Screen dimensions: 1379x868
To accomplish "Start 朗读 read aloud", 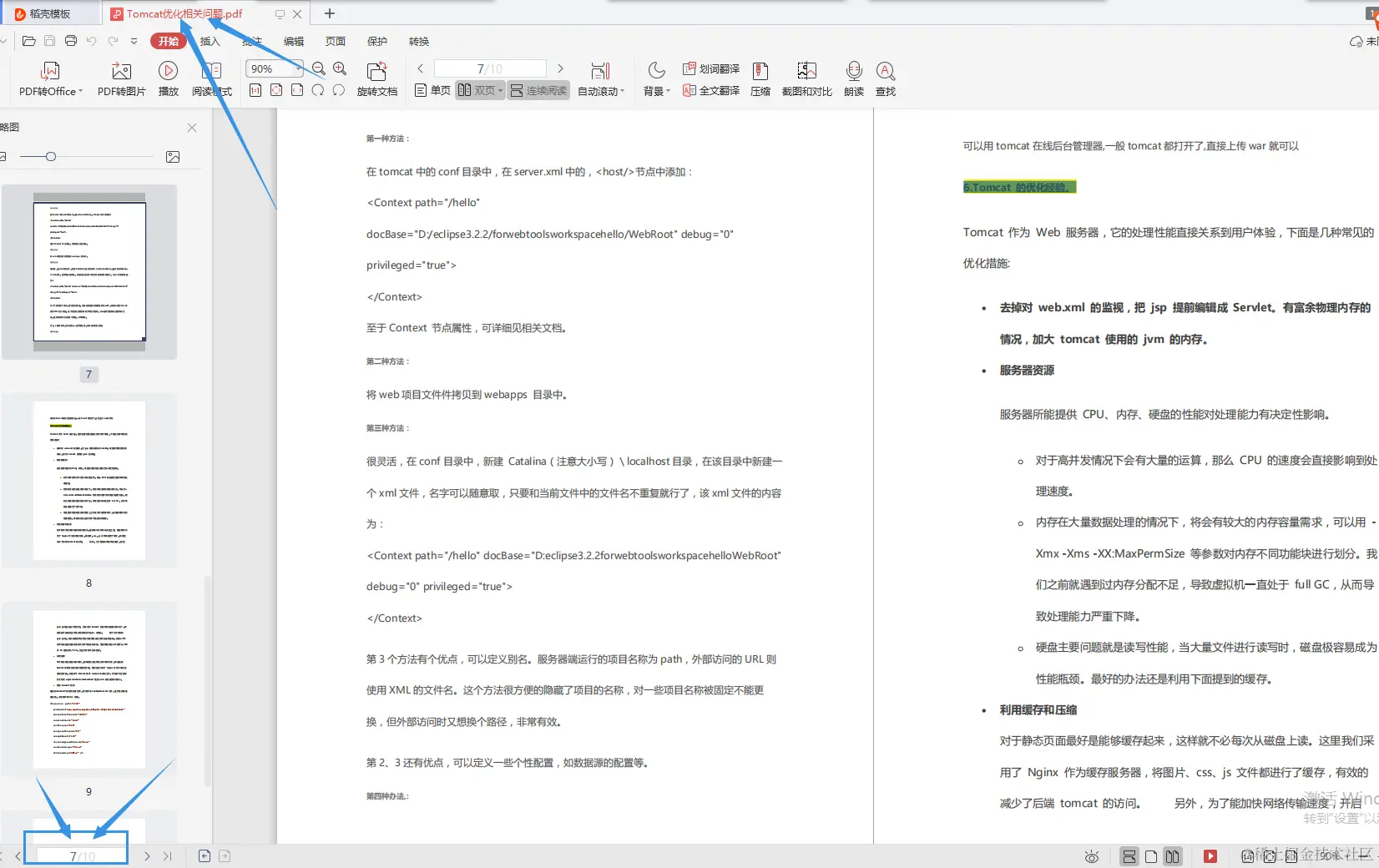I will 854,79.
